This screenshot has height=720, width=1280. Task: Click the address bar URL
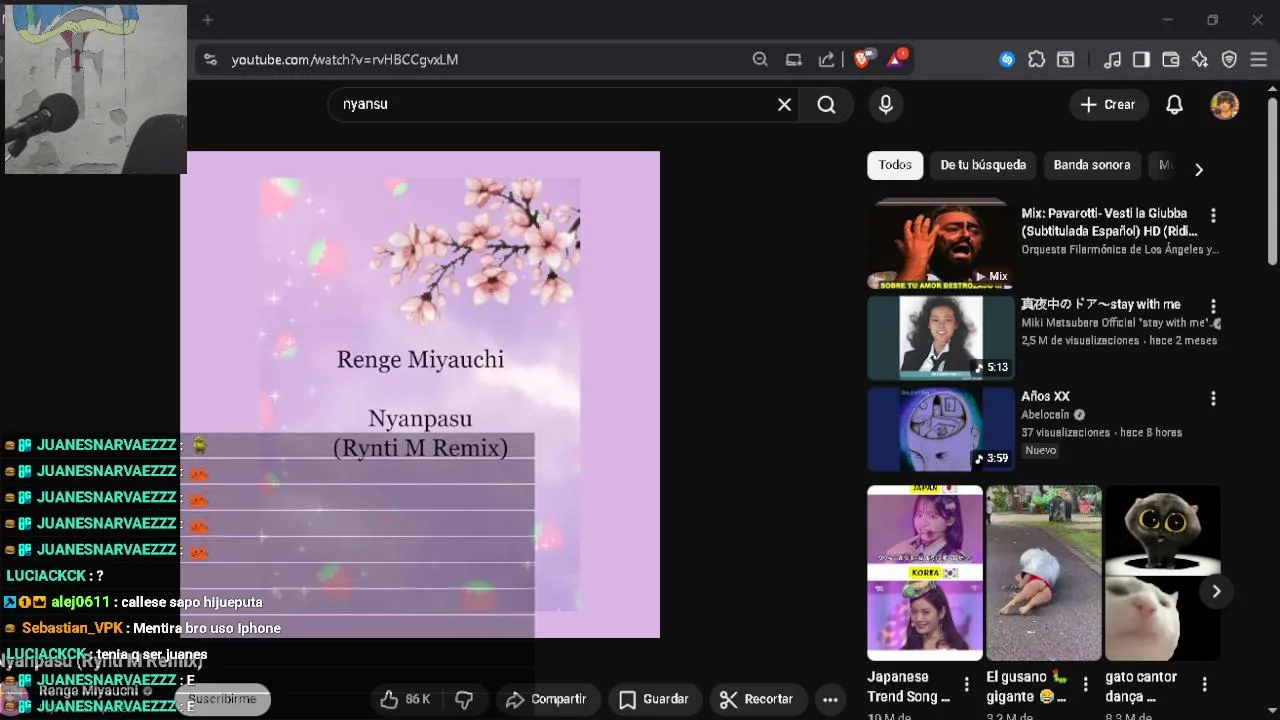[x=345, y=60]
